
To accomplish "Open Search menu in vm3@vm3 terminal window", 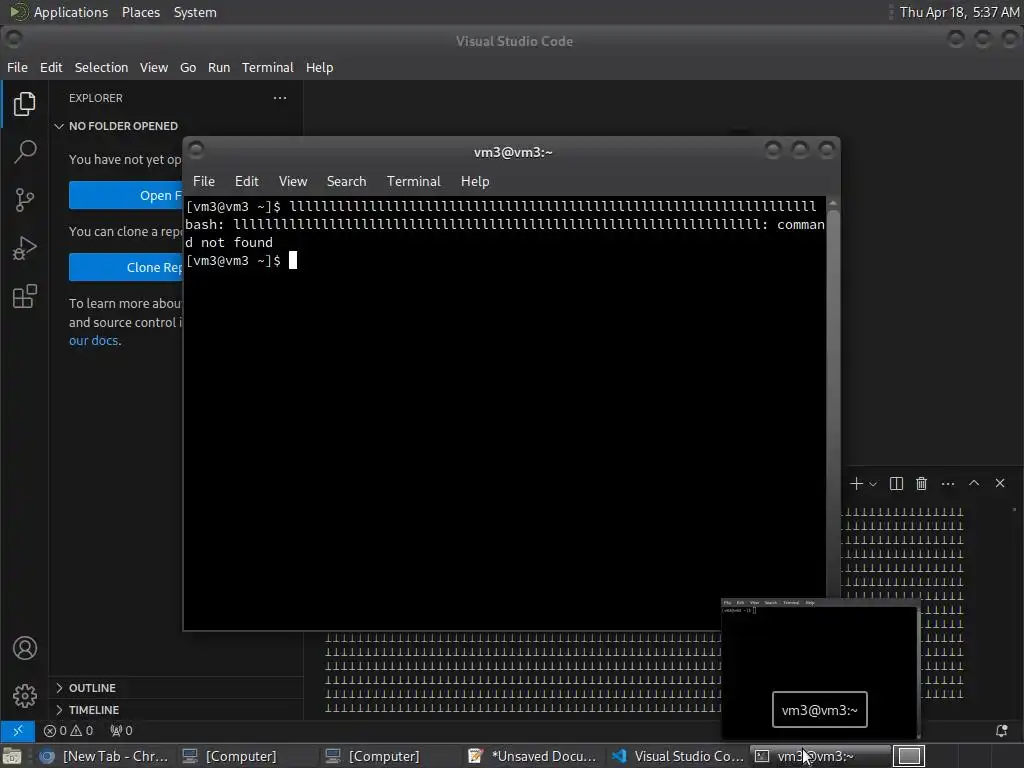I will click(346, 181).
